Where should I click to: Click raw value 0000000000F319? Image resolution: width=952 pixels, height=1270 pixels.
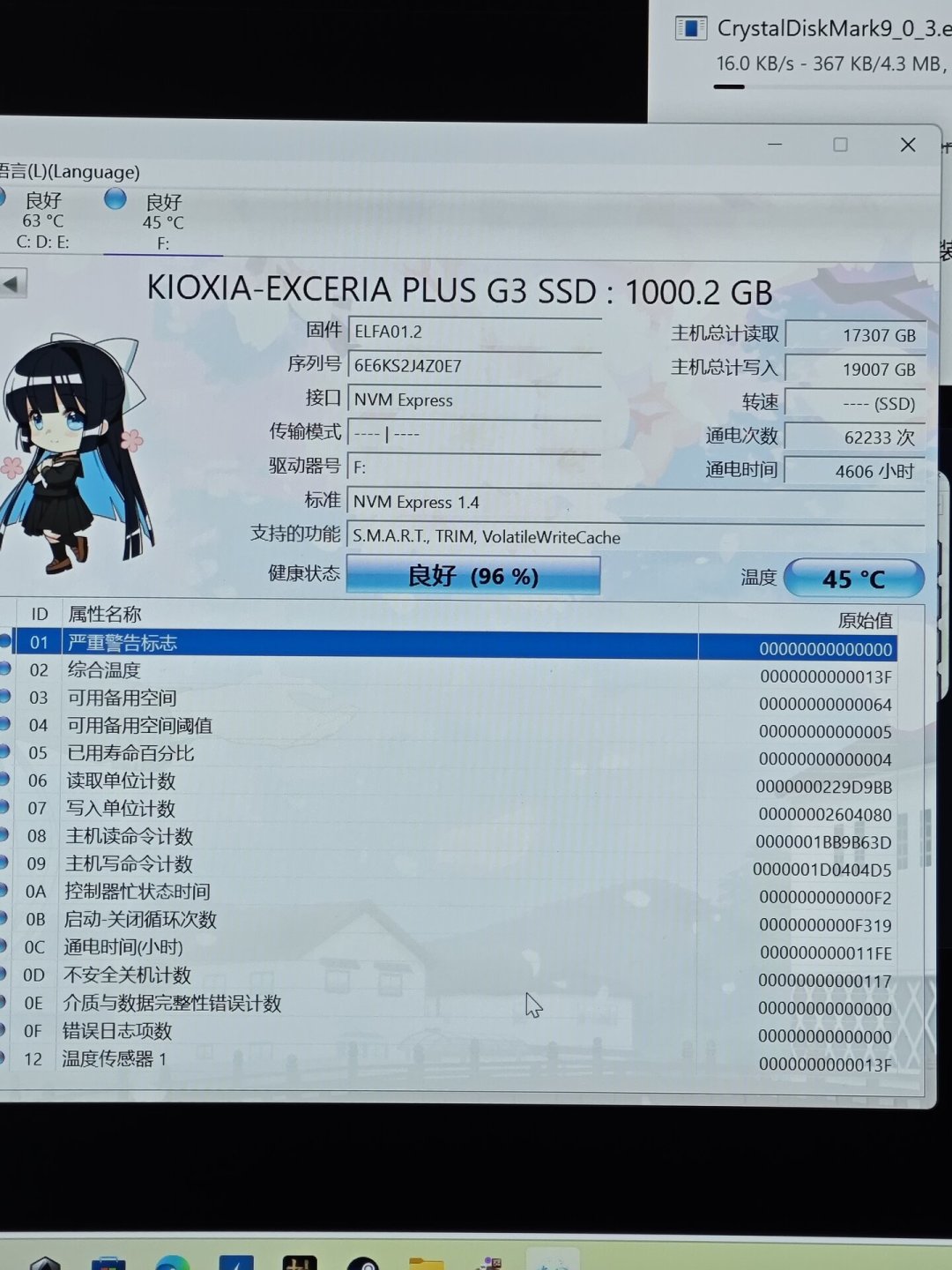(825, 926)
